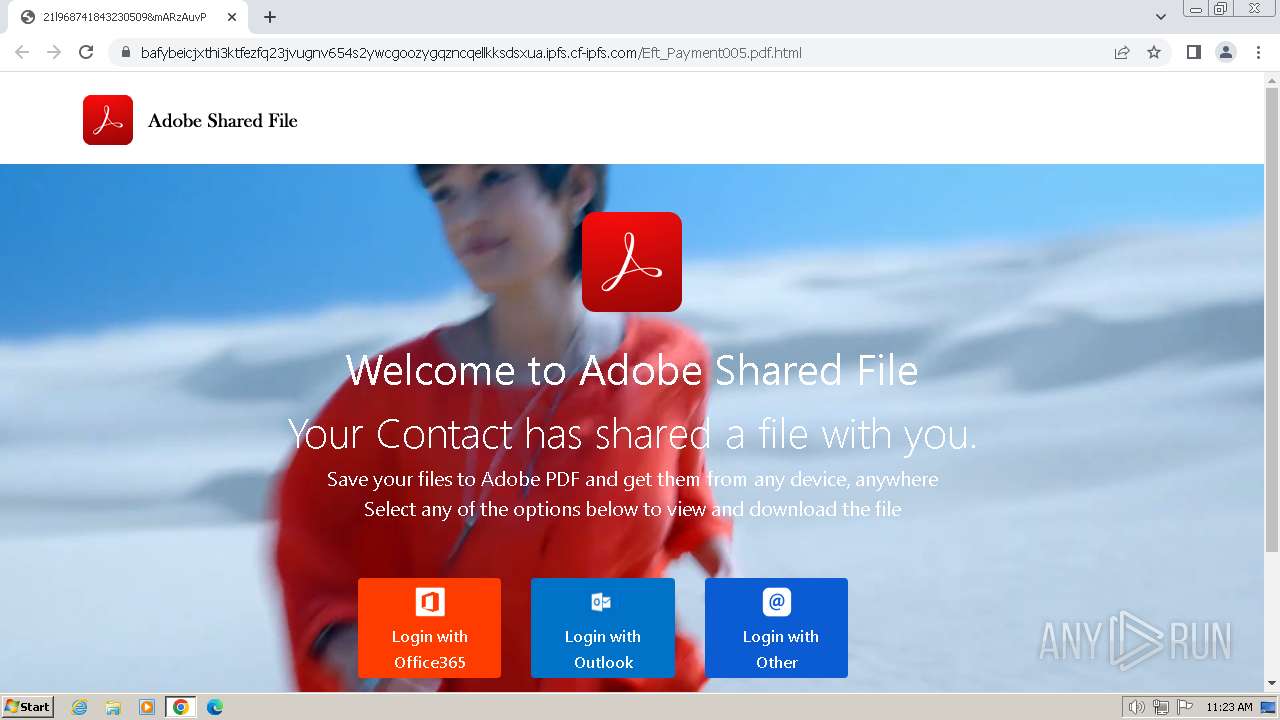Open Microsoft Edge from taskbar
The image size is (1280, 720).
point(214,707)
